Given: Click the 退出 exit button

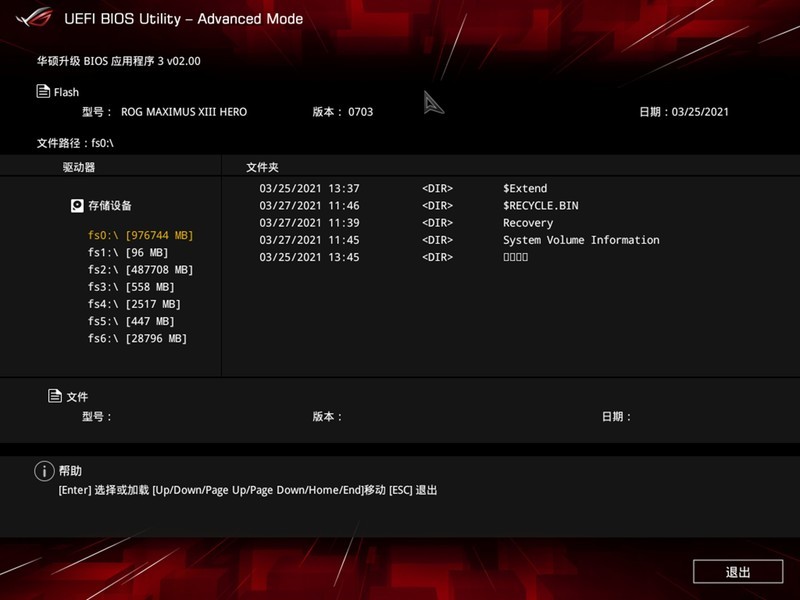Looking at the screenshot, I should [x=738, y=571].
